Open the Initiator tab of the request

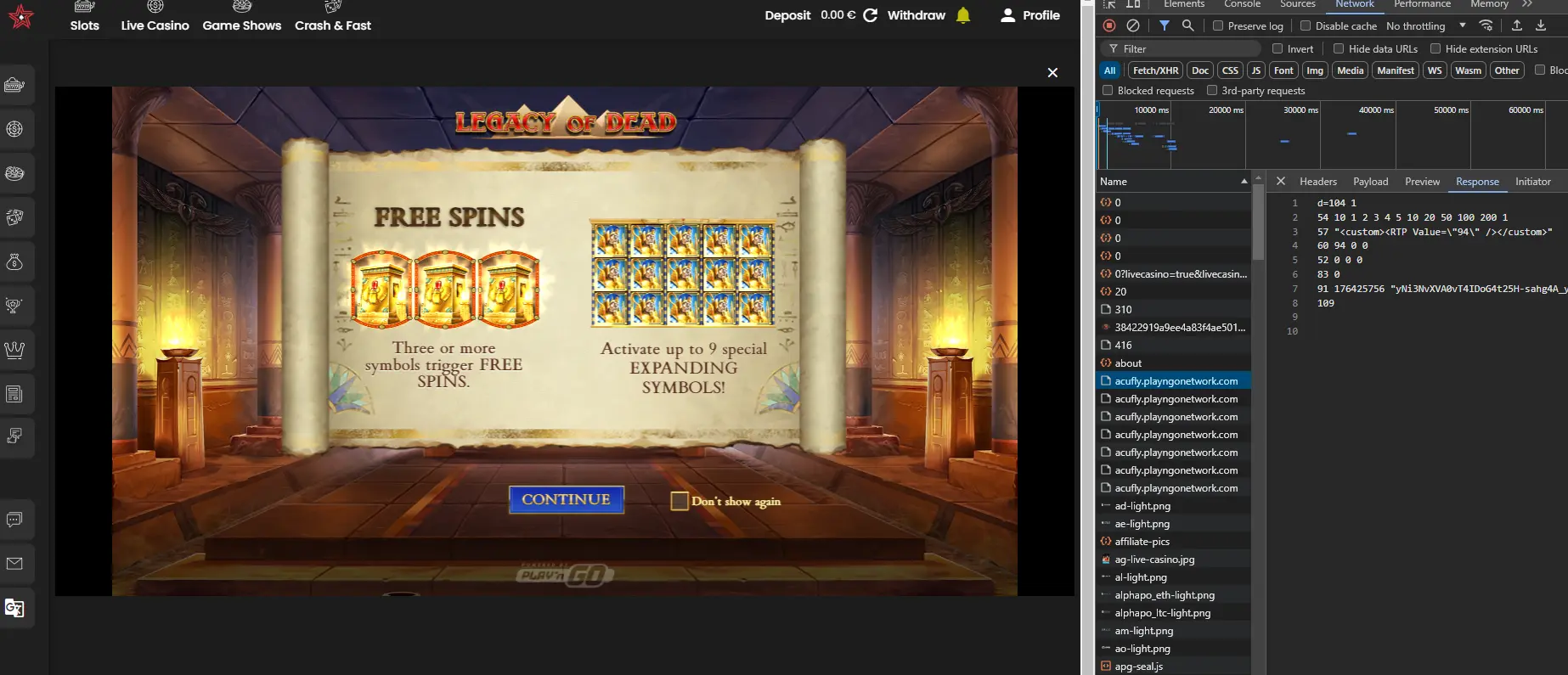pos(1533,181)
